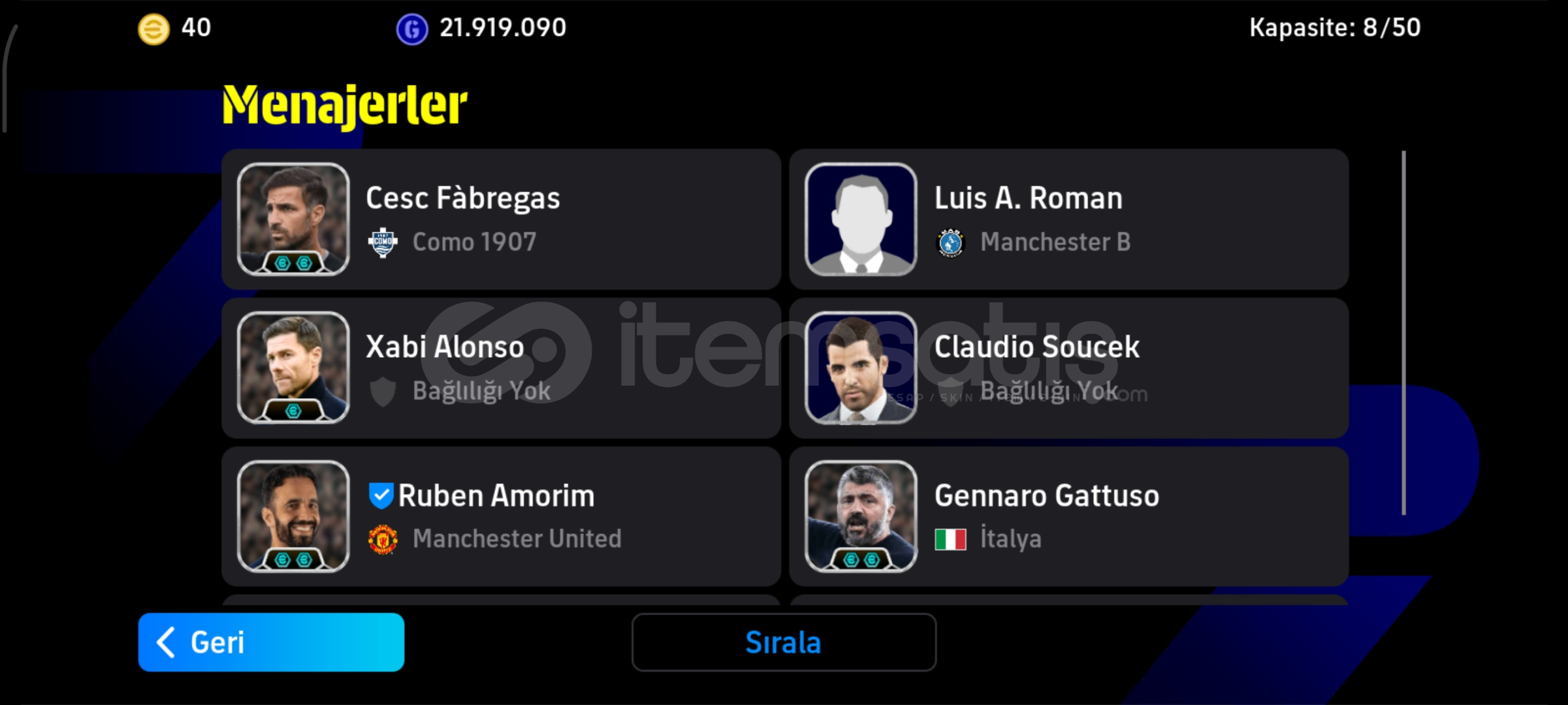Click the back chevron arrow in Geri
This screenshot has width=1568, height=705.
[x=166, y=642]
